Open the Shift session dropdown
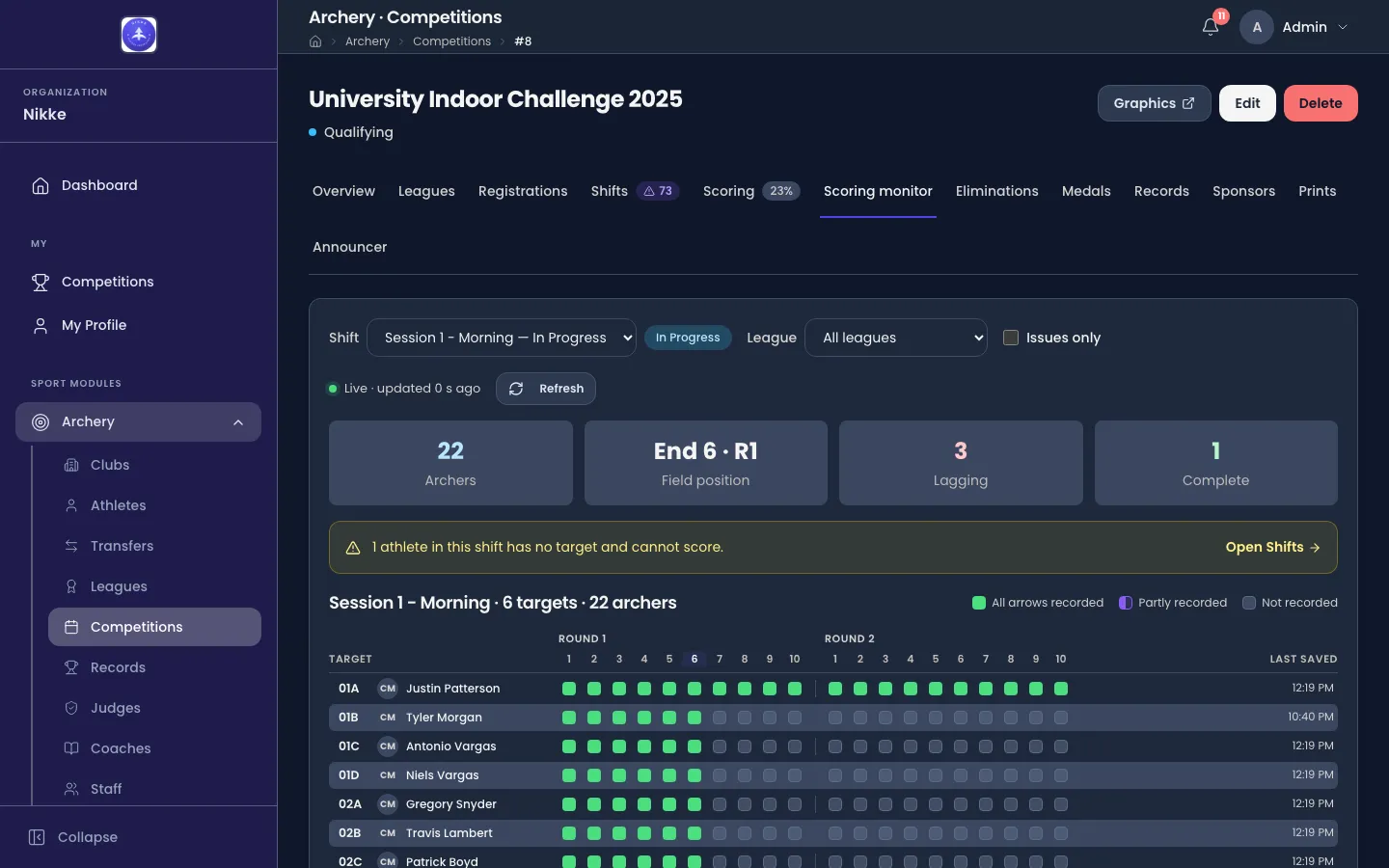1389x868 pixels. click(x=502, y=338)
